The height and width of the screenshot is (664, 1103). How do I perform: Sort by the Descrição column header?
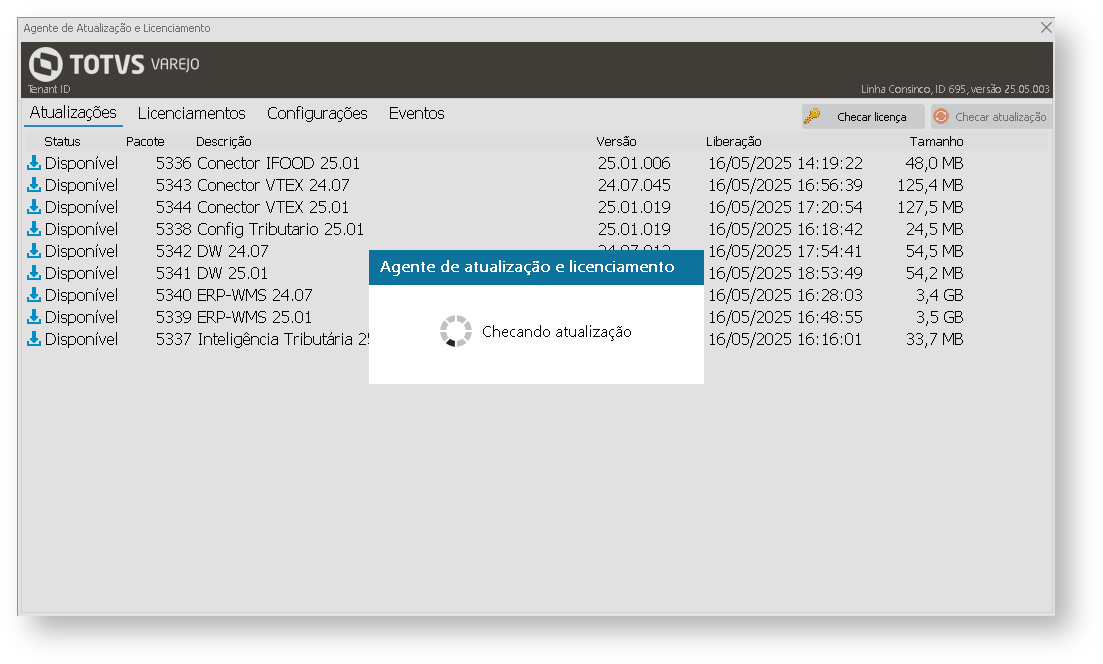click(x=223, y=141)
